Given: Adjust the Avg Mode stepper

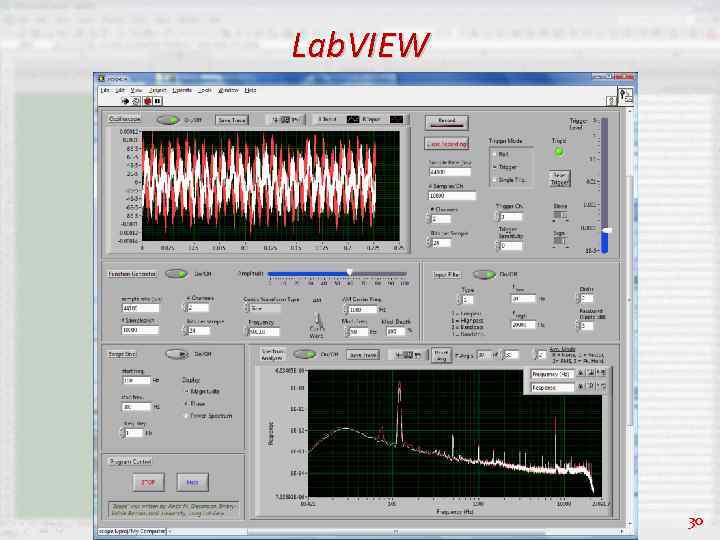Looking at the screenshot, I should pyautogui.click(x=535, y=355).
